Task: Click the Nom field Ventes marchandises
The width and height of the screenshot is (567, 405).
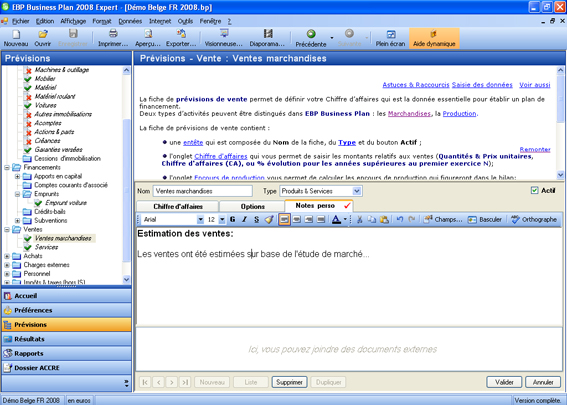Action: click(202, 191)
